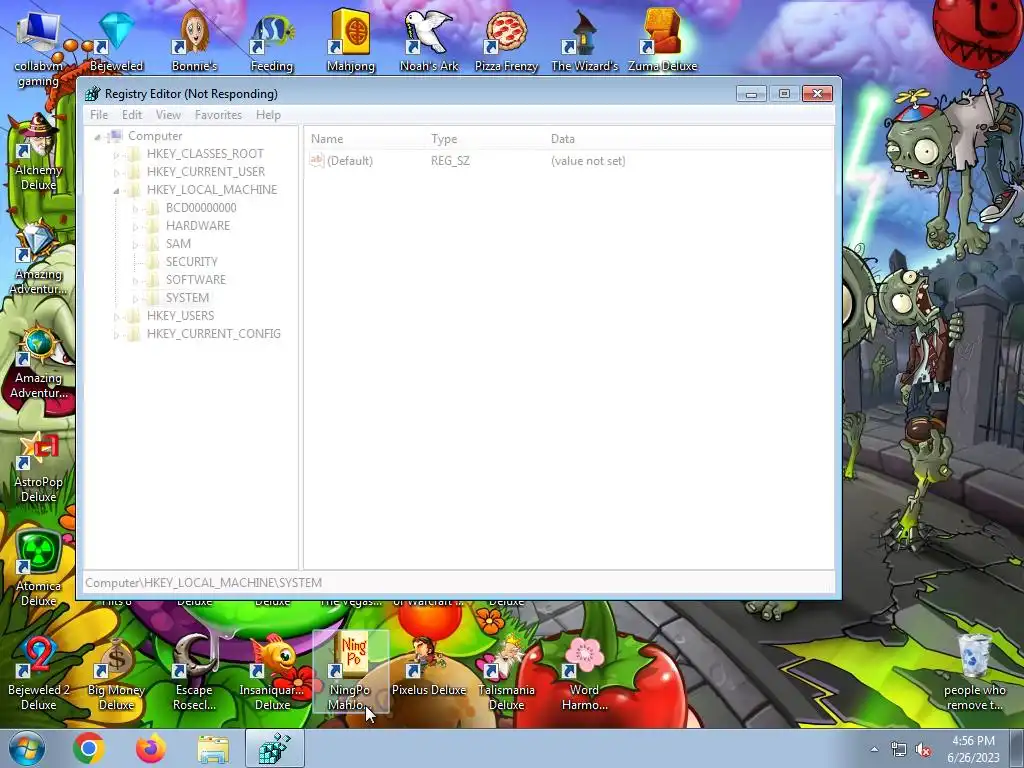Select the NingPo MahJo... desktop icon
Image resolution: width=1024 pixels, height=768 pixels.
pyautogui.click(x=351, y=673)
